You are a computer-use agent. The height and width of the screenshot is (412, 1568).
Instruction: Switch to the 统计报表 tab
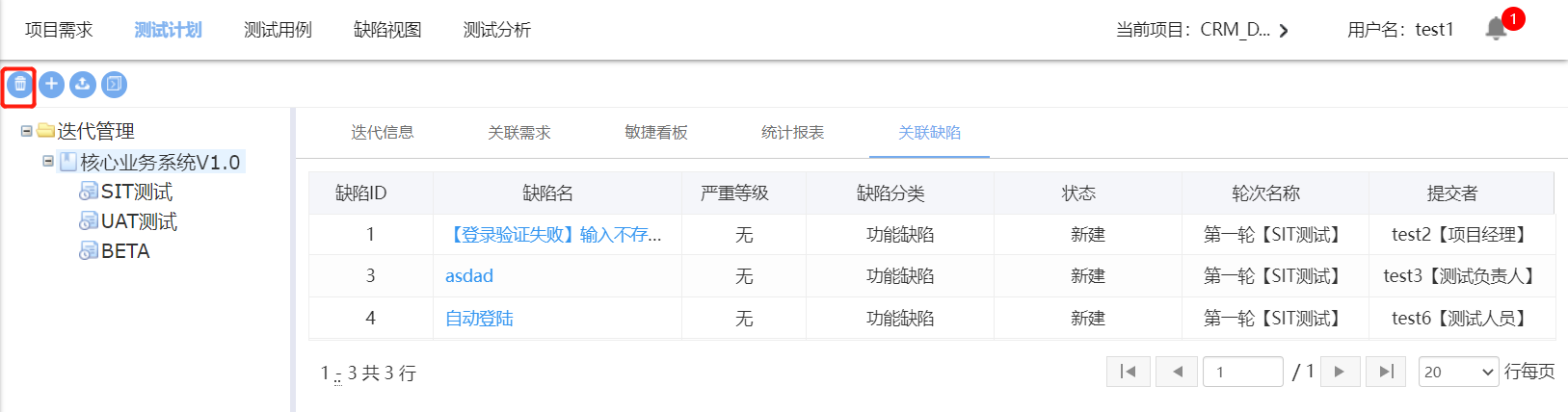(x=792, y=133)
